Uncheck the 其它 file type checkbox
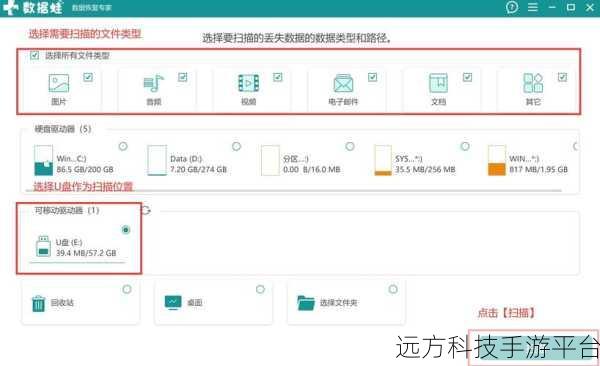The image size is (600, 366). pos(562,77)
